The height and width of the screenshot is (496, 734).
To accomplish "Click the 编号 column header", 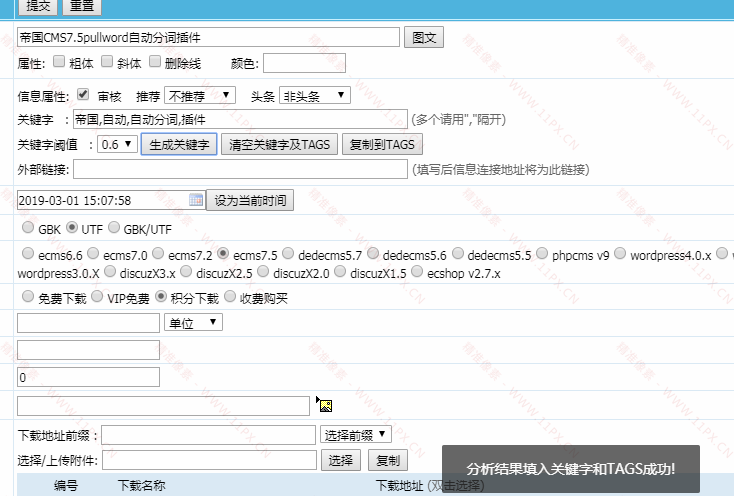I will (x=66, y=486).
